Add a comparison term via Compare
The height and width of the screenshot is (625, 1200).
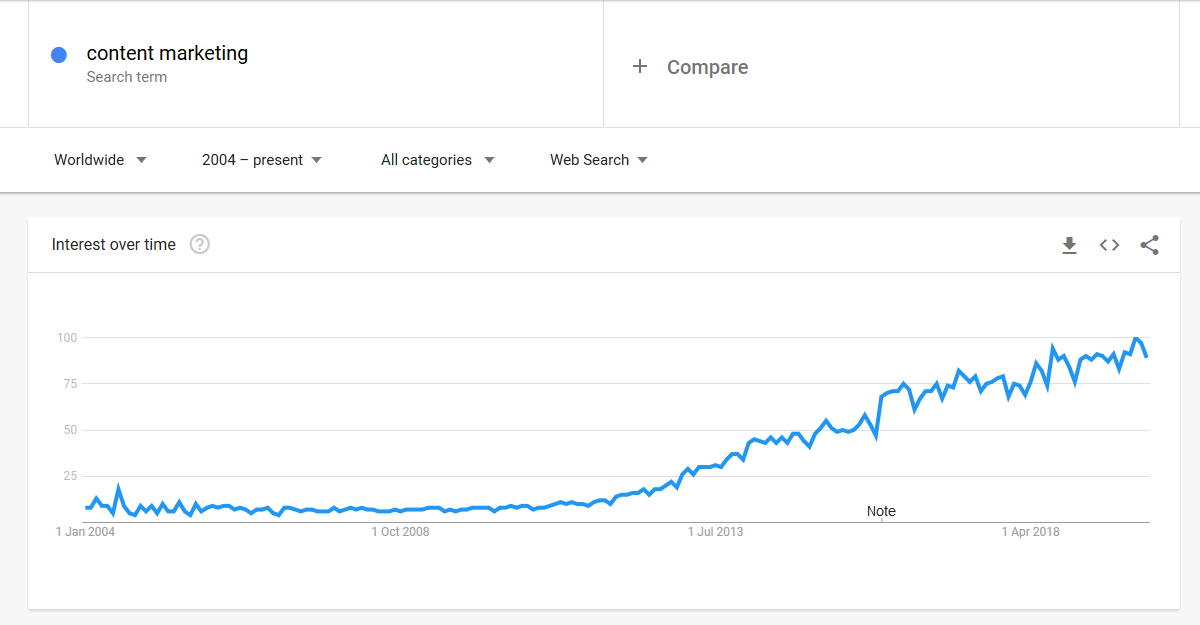coord(708,67)
